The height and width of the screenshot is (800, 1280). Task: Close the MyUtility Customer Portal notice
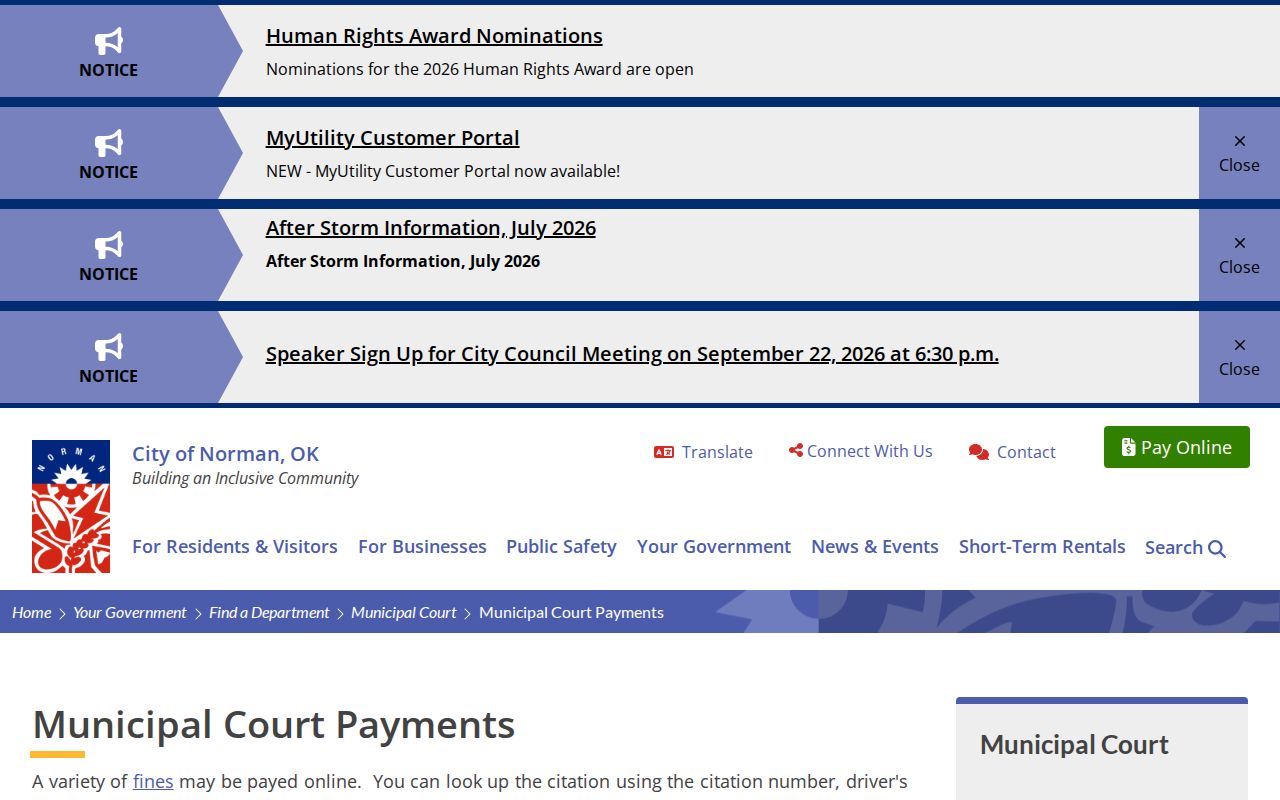pos(1239,153)
